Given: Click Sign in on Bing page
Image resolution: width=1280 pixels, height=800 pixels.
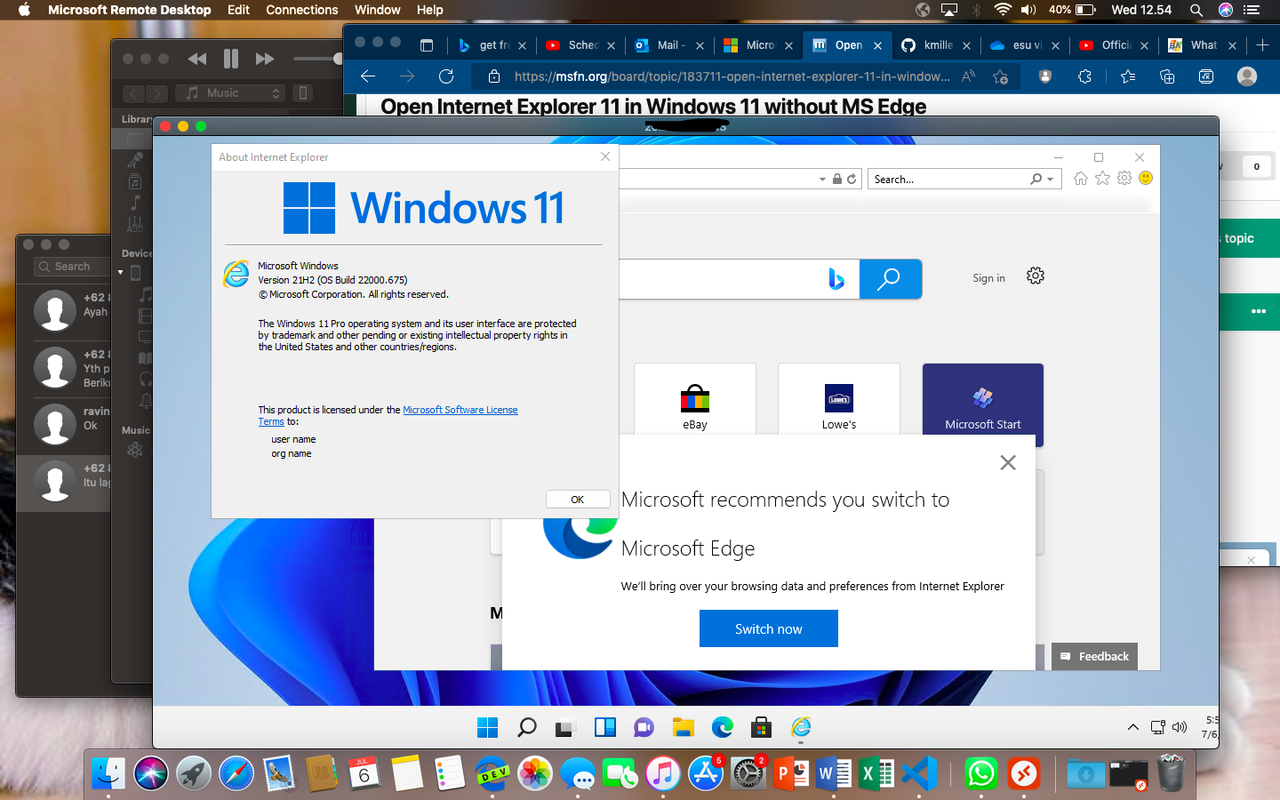Looking at the screenshot, I should 989,278.
